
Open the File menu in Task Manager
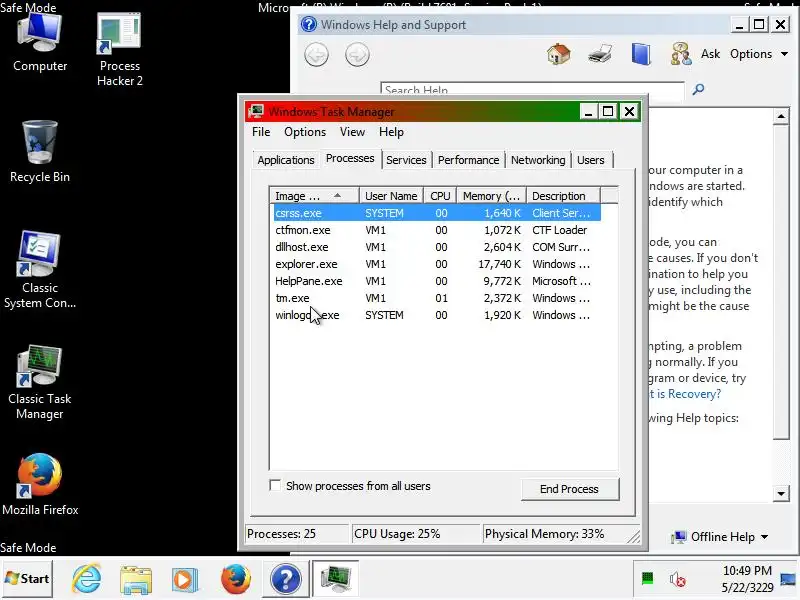(261, 132)
